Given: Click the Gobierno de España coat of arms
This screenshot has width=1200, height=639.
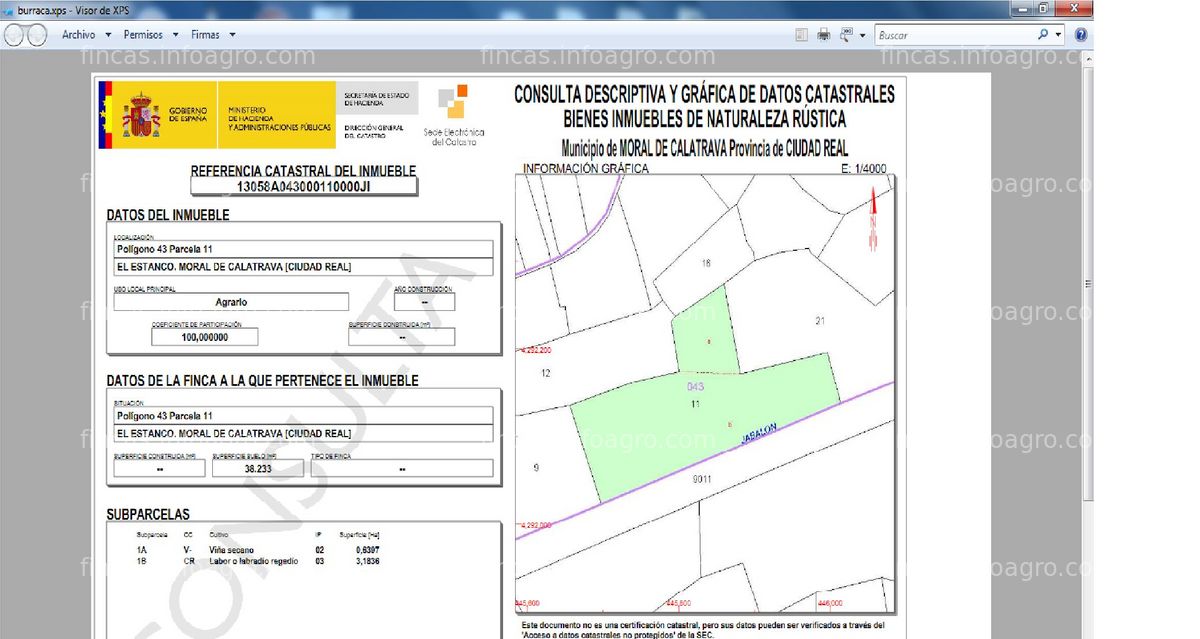Looking at the screenshot, I should (141, 116).
